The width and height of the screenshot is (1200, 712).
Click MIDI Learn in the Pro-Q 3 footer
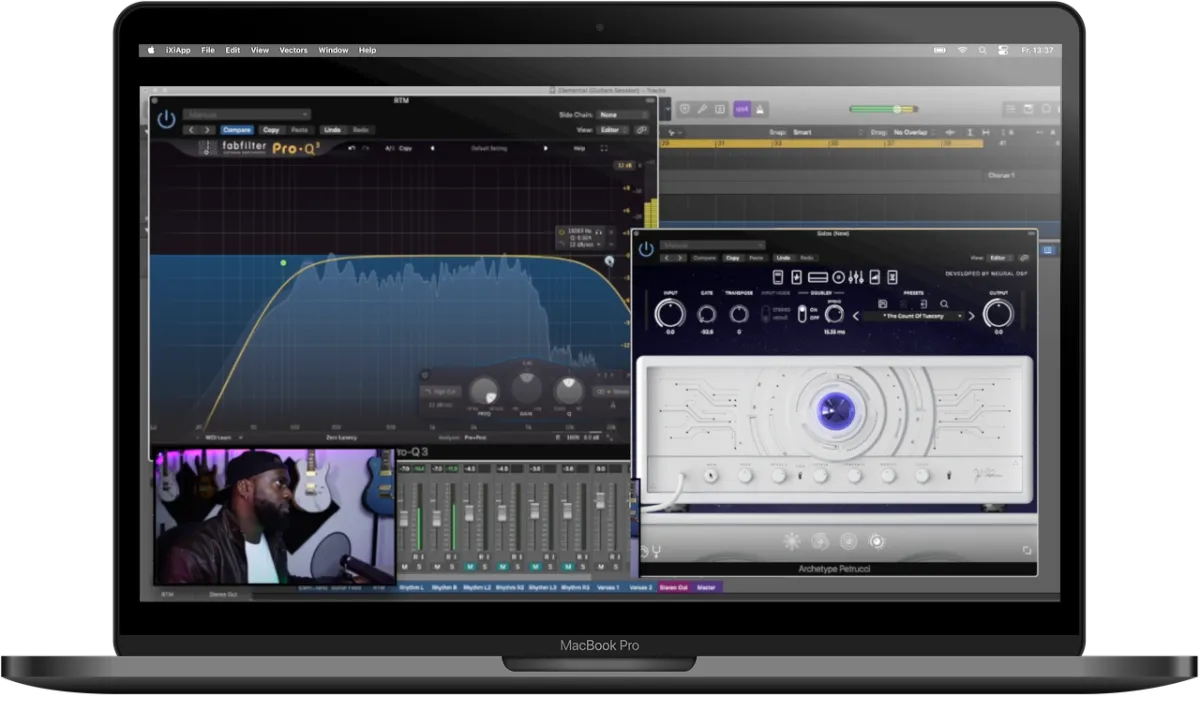click(x=218, y=438)
